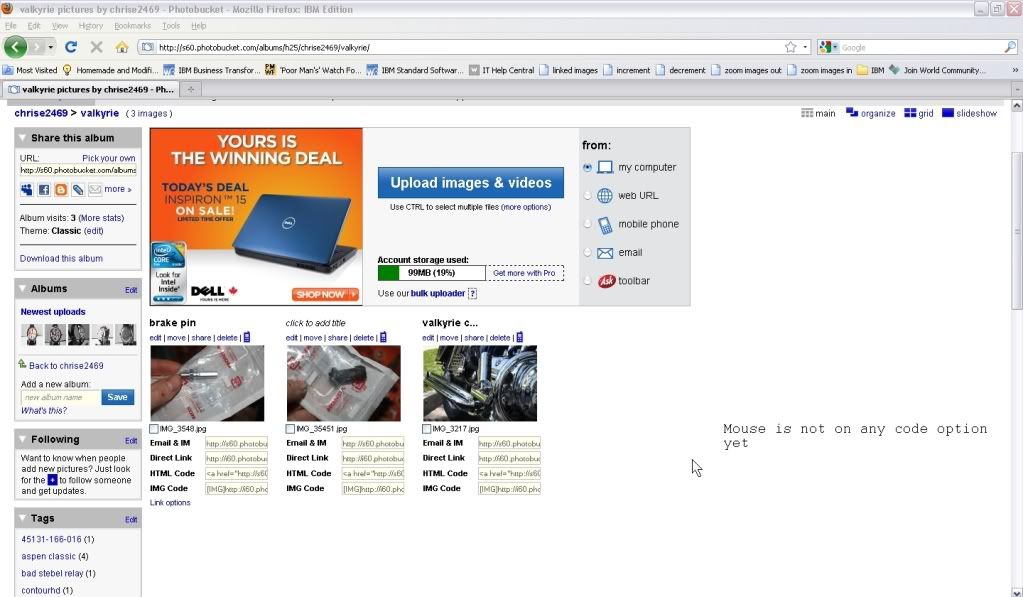Screen dimensions: 1023x597
Task: Click the page vertical scrollbar thumb
Action: tap(1016, 230)
